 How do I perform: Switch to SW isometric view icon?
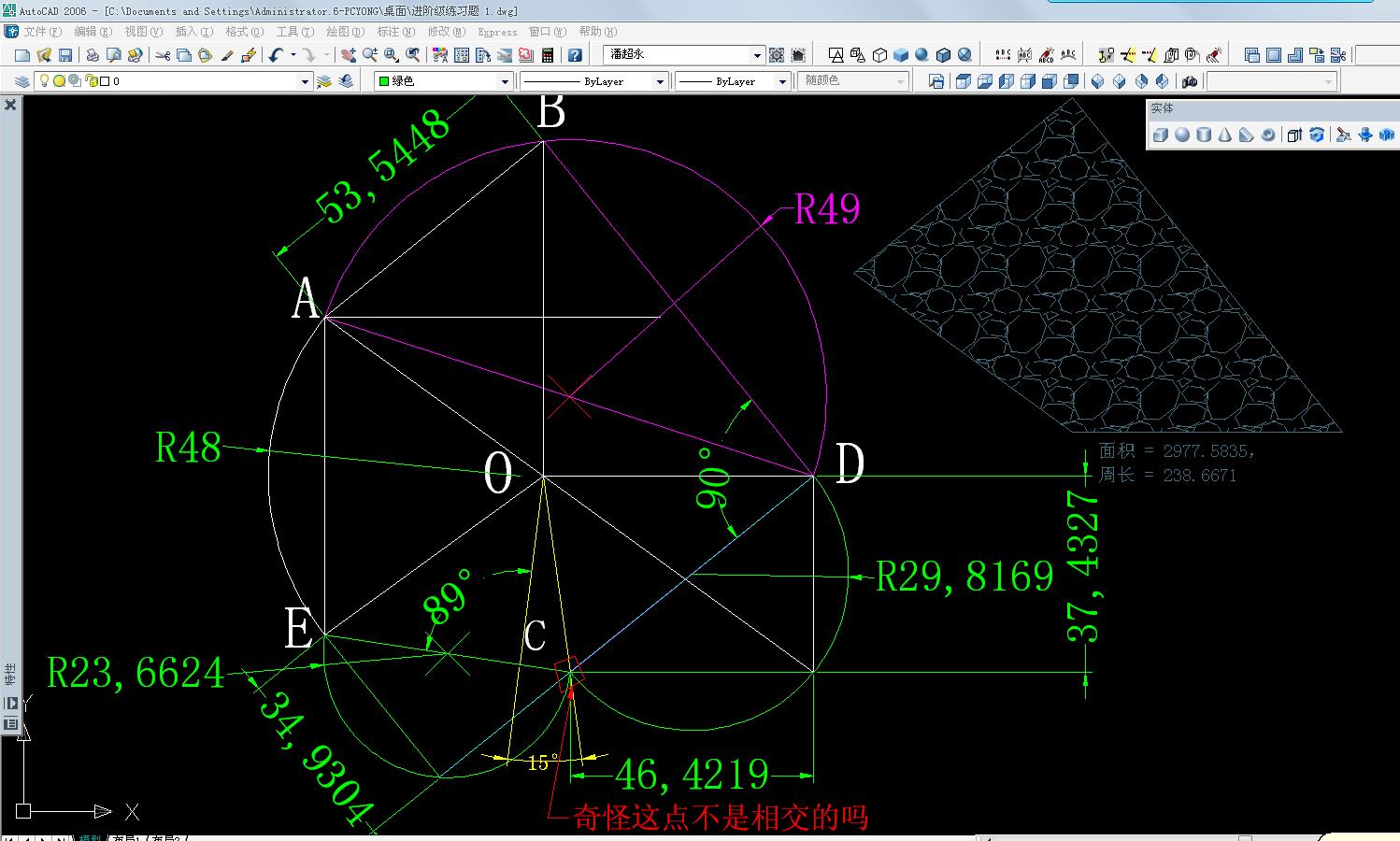(1098, 81)
